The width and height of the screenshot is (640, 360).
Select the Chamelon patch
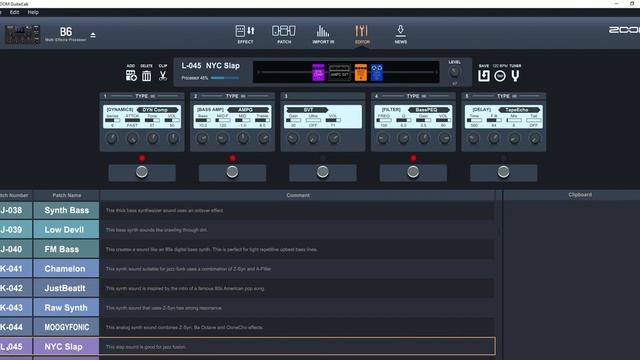point(67,269)
